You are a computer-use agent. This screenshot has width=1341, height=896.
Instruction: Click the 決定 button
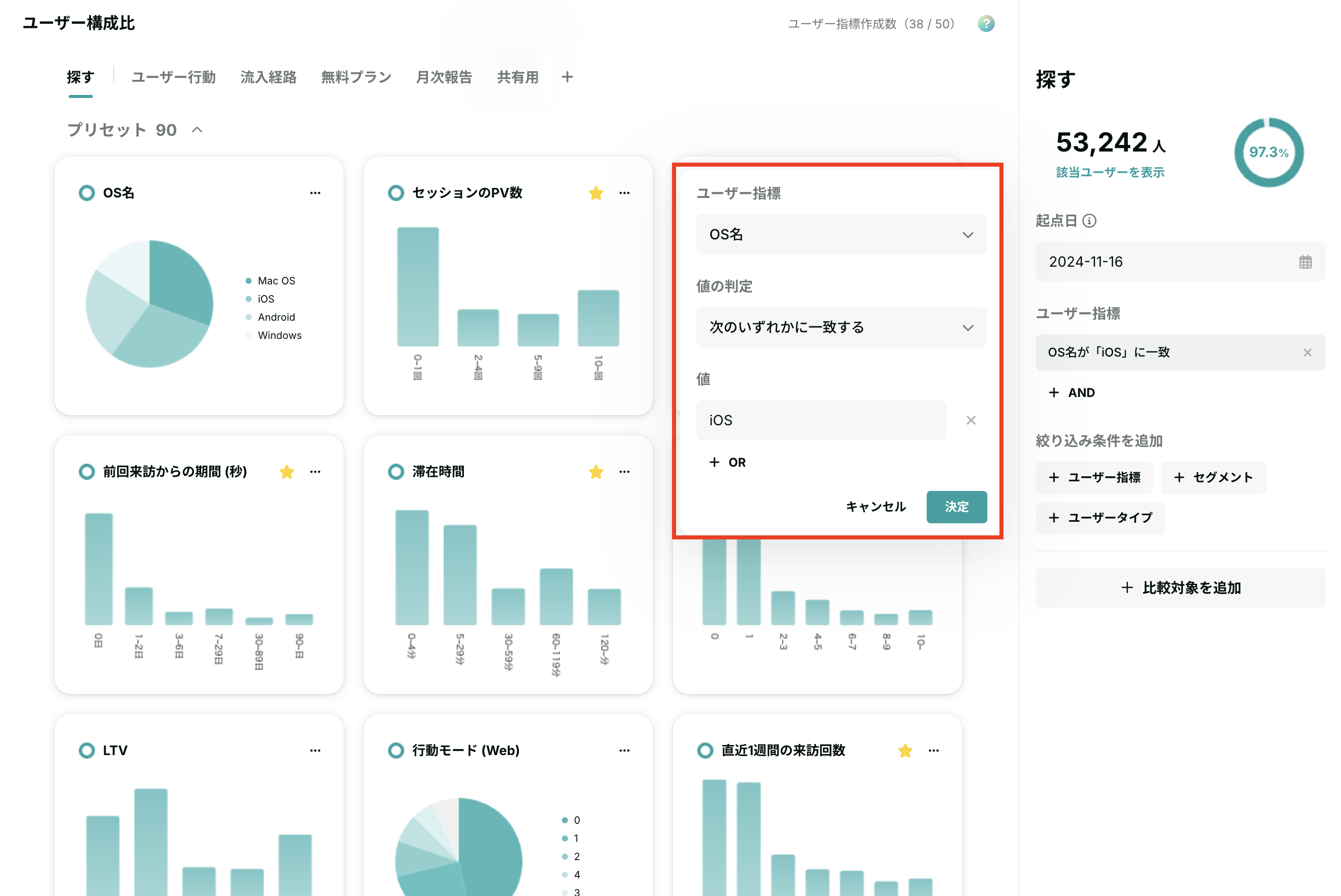pyautogui.click(x=956, y=507)
